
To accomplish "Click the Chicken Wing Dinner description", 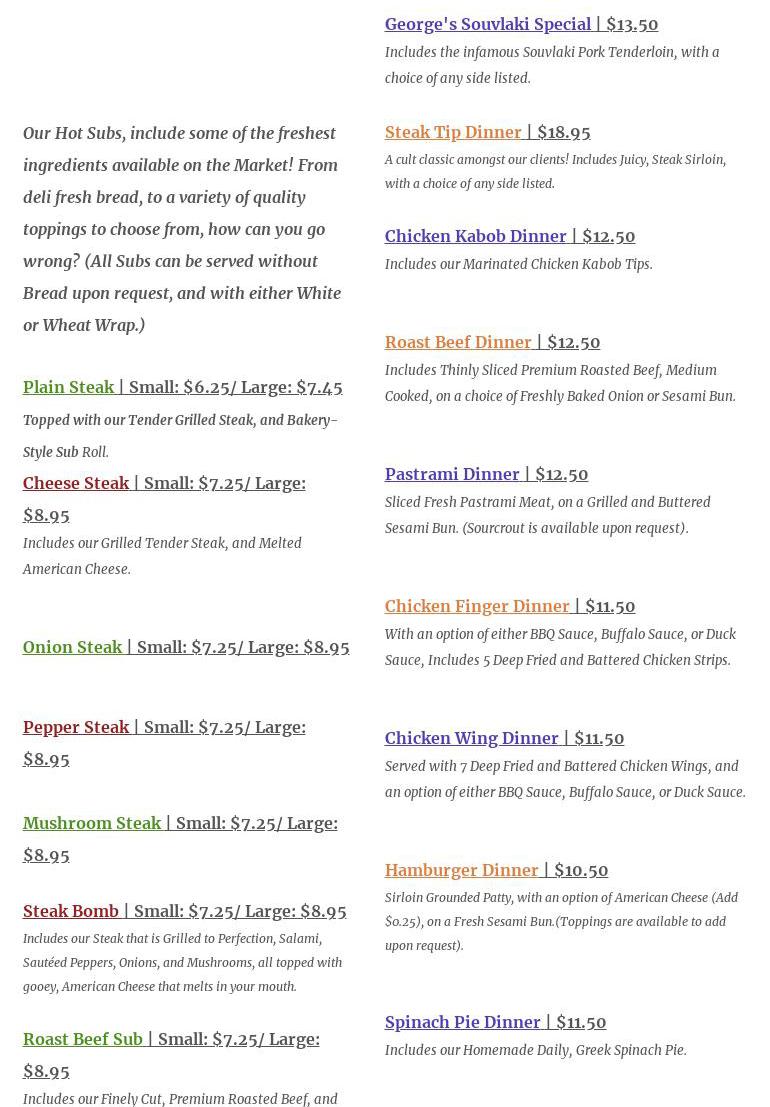I will [565, 779].
